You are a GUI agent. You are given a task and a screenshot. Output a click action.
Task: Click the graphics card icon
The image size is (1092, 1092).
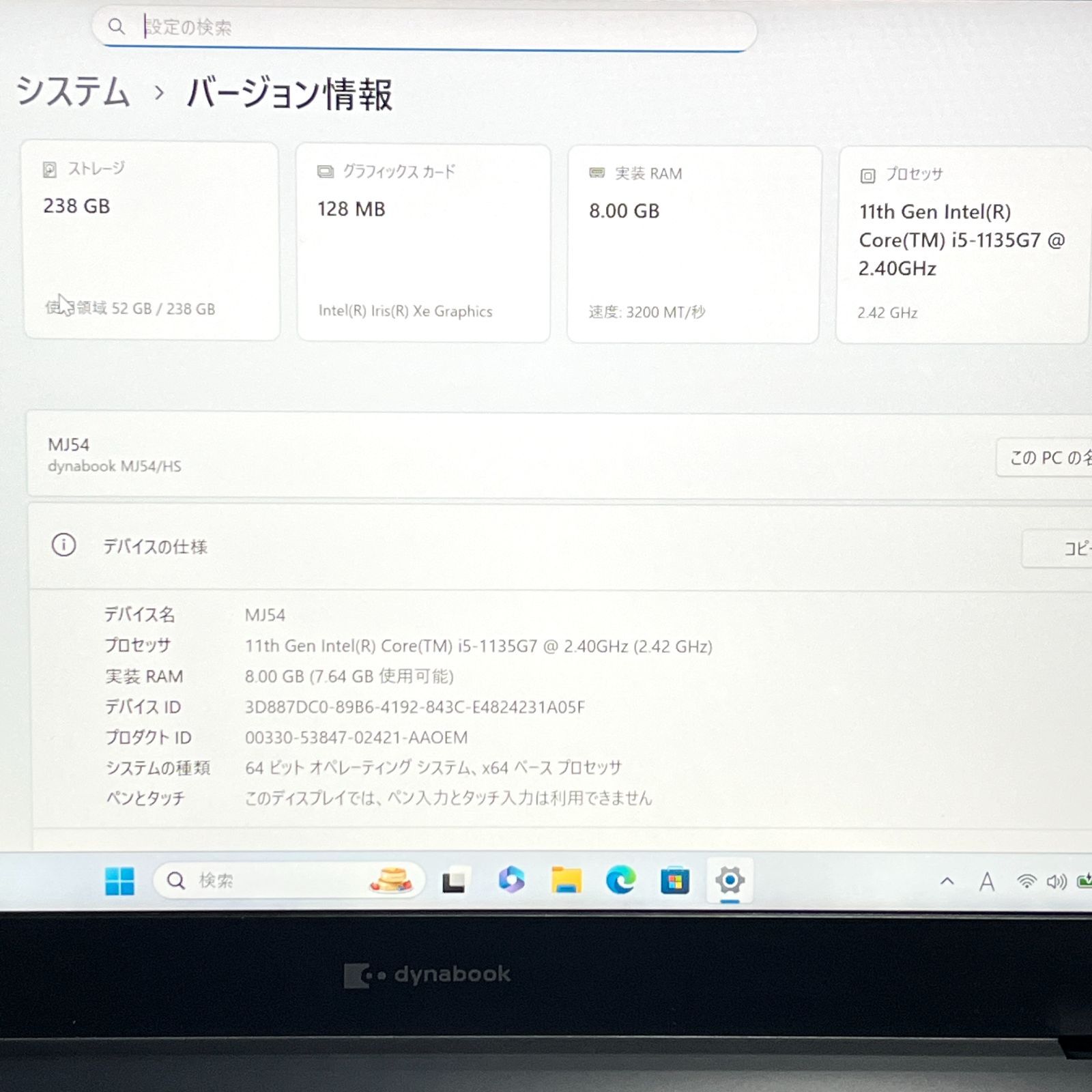pyautogui.click(x=326, y=171)
